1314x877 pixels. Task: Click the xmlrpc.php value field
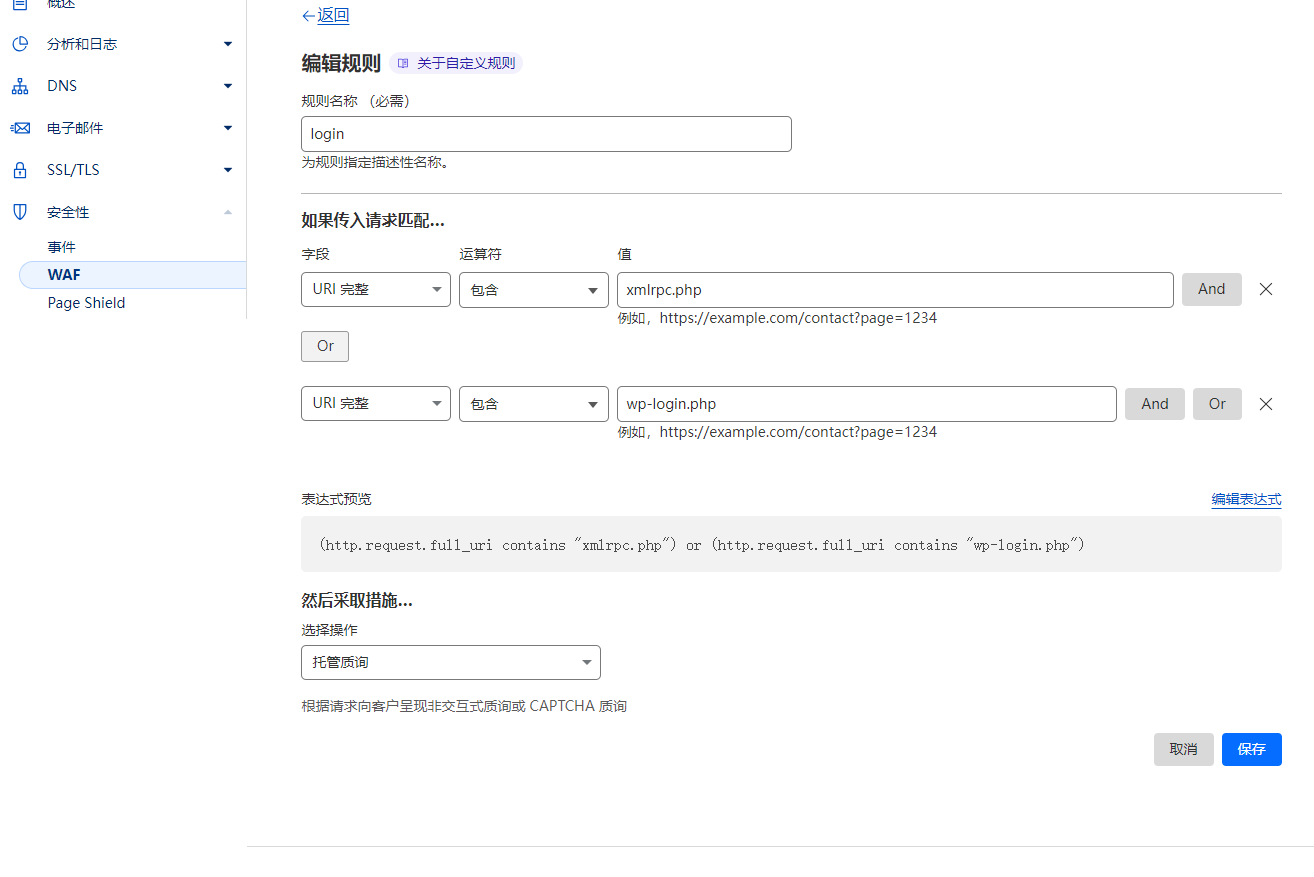click(x=895, y=290)
